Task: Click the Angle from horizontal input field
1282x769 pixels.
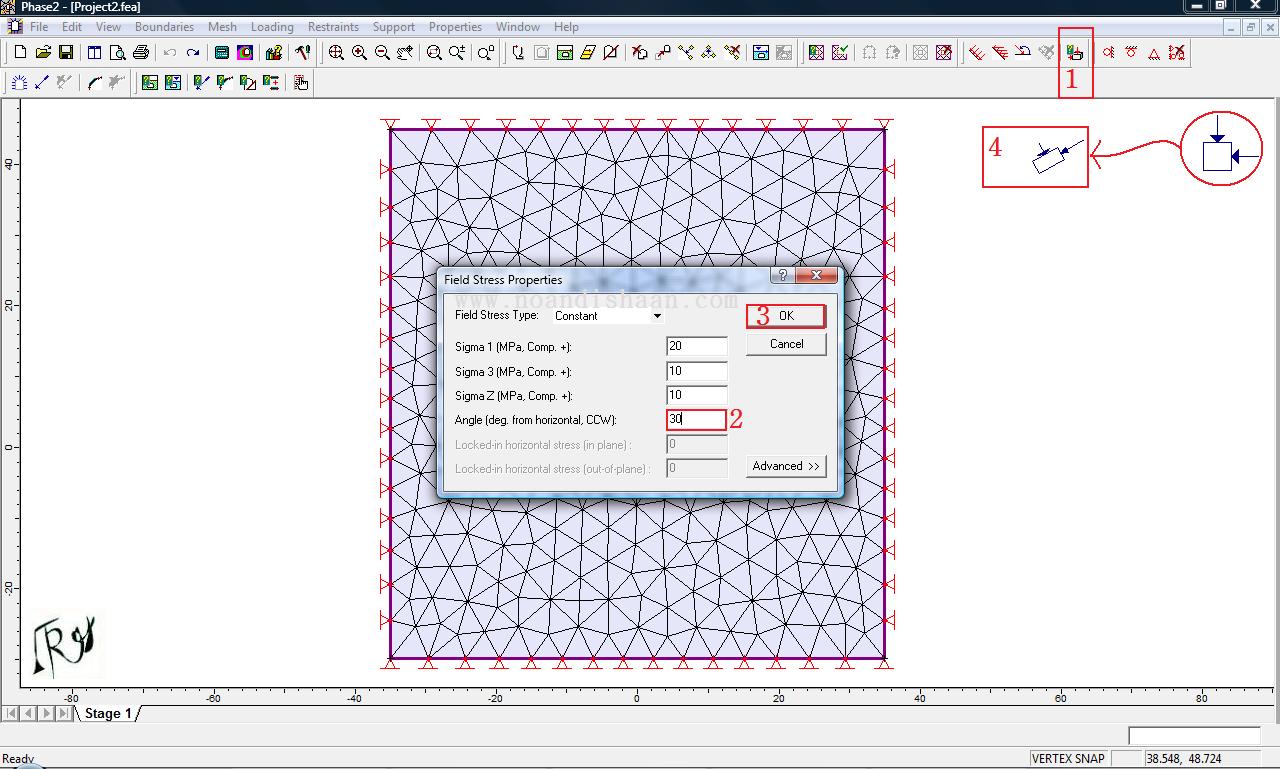Action: (x=697, y=420)
